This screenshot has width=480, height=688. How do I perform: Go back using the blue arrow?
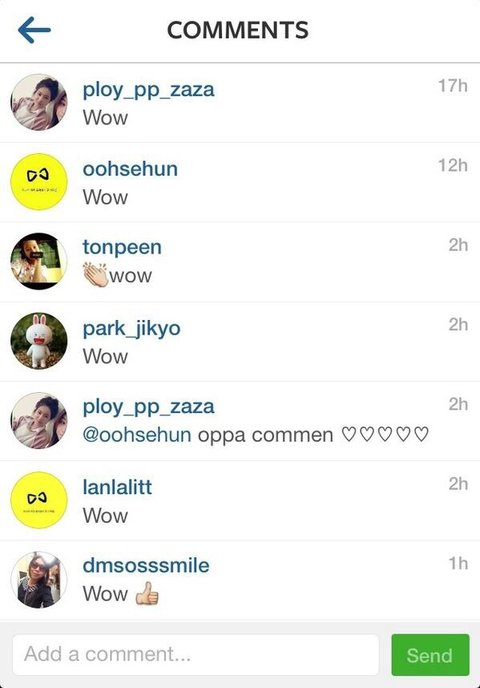pyautogui.click(x=34, y=30)
